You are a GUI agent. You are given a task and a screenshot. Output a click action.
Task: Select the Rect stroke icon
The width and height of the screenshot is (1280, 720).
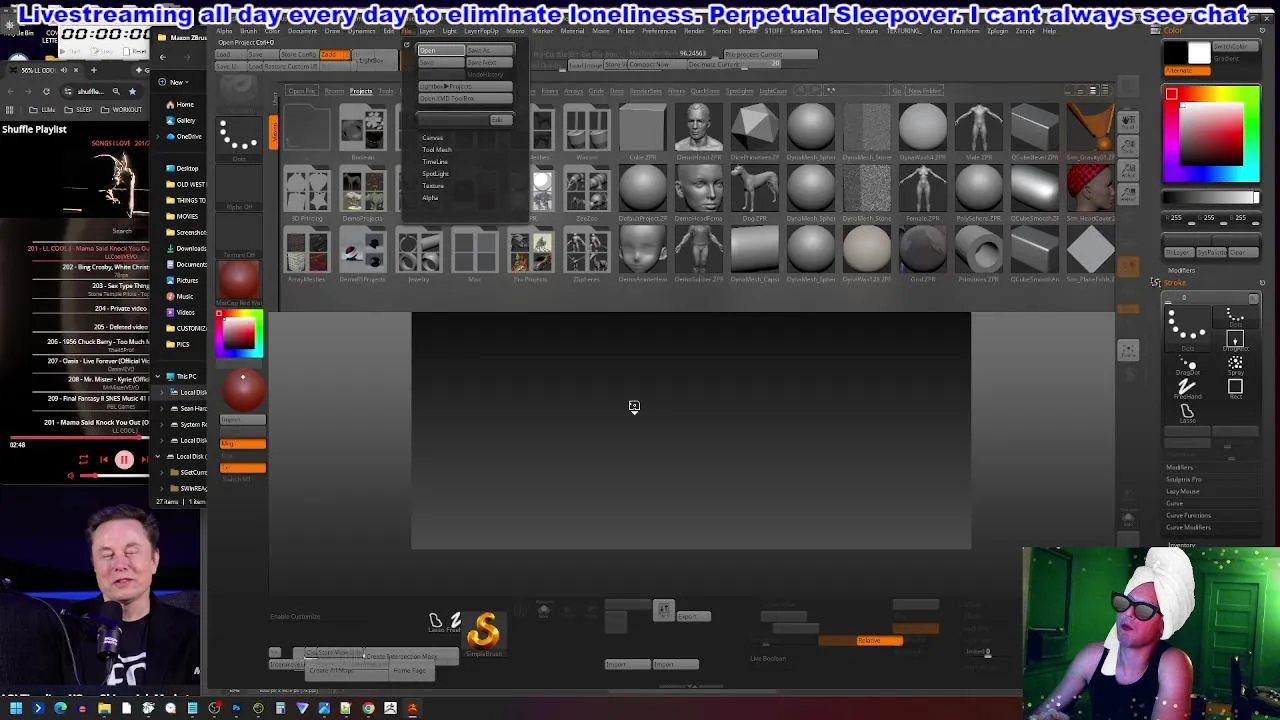pos(1235,388)
